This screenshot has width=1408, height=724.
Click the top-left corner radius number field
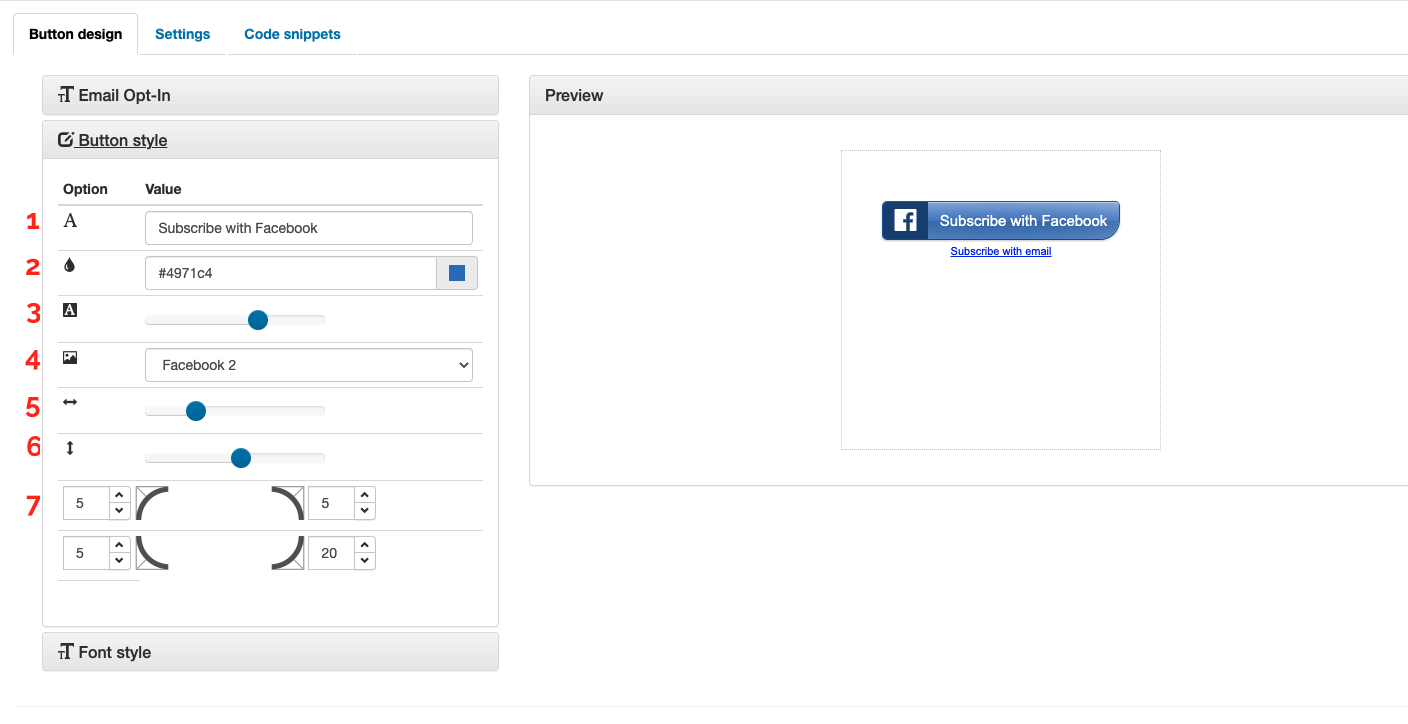(86, 503)
